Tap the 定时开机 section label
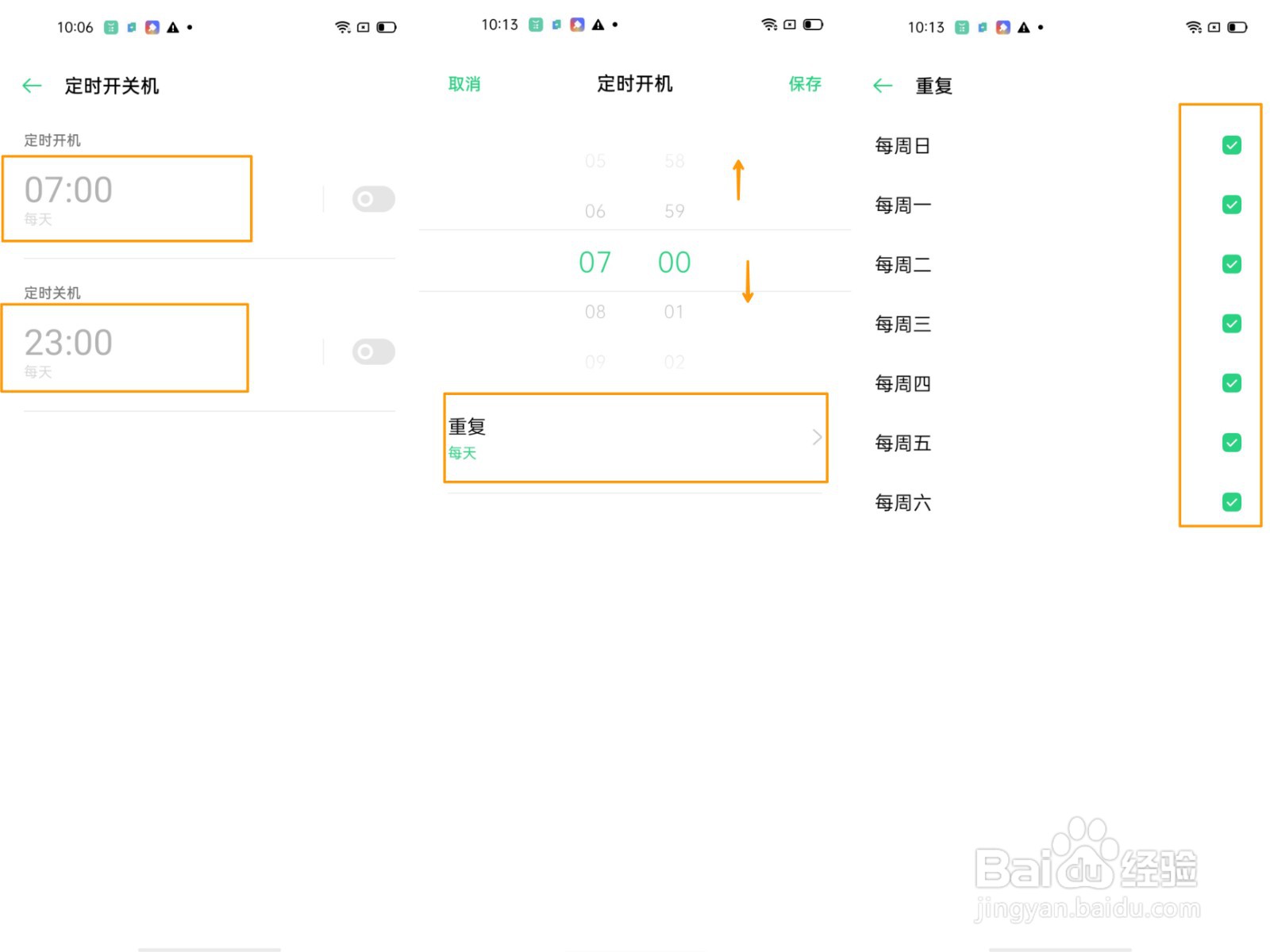Screen dimensions: 1270x952 click(x=52, y=140)
